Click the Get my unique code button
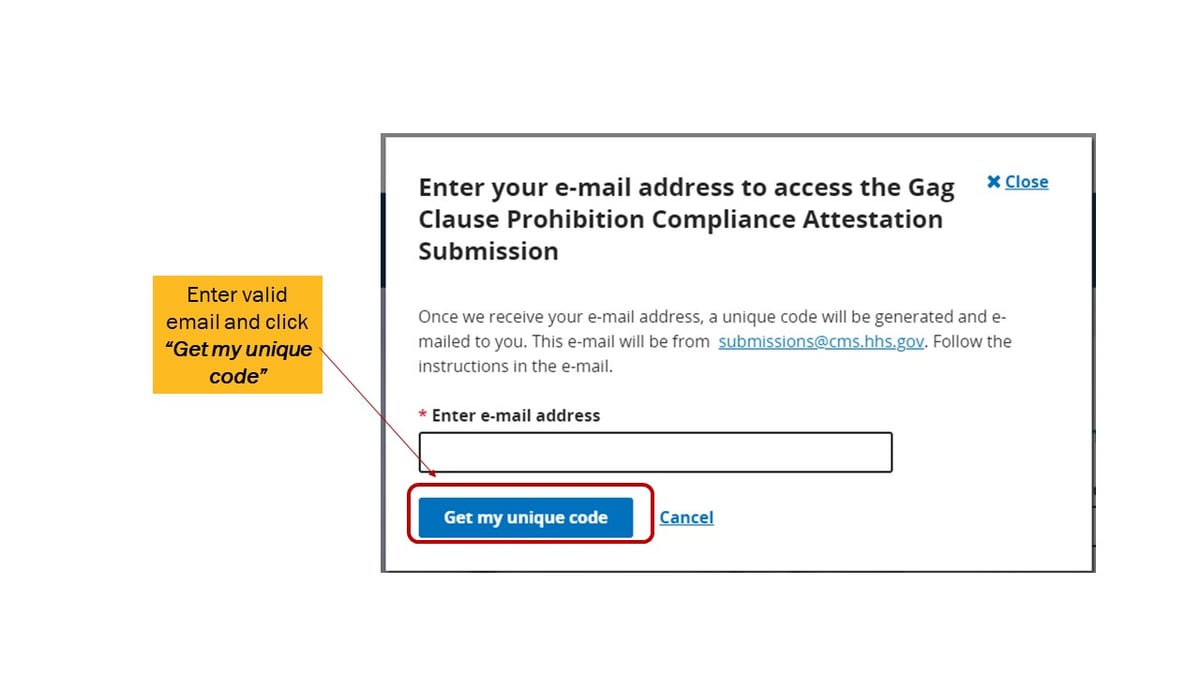This screenshot has height=675, width=1200. click(527, 517)
